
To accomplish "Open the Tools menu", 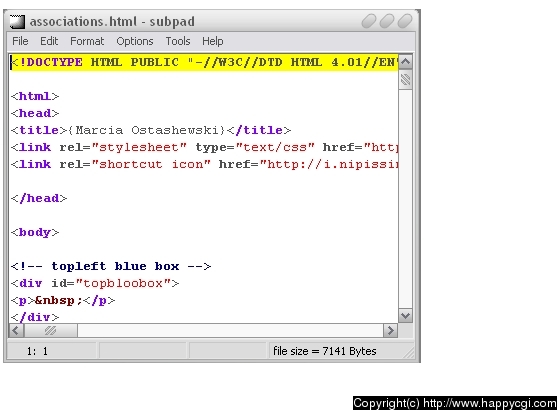I will point(178,41).
